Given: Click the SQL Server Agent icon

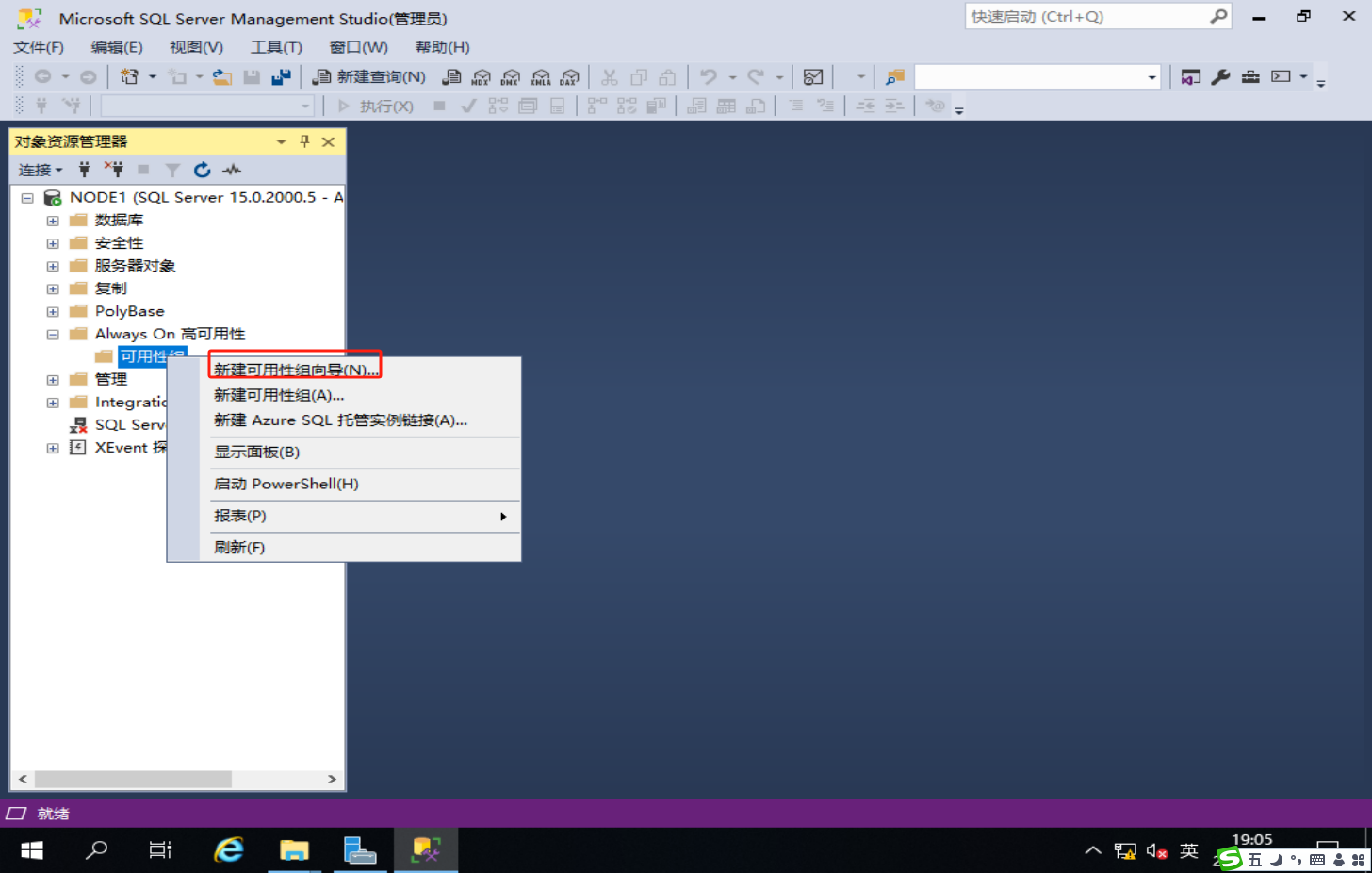Looking at the screenshot, I should point(78,425).
